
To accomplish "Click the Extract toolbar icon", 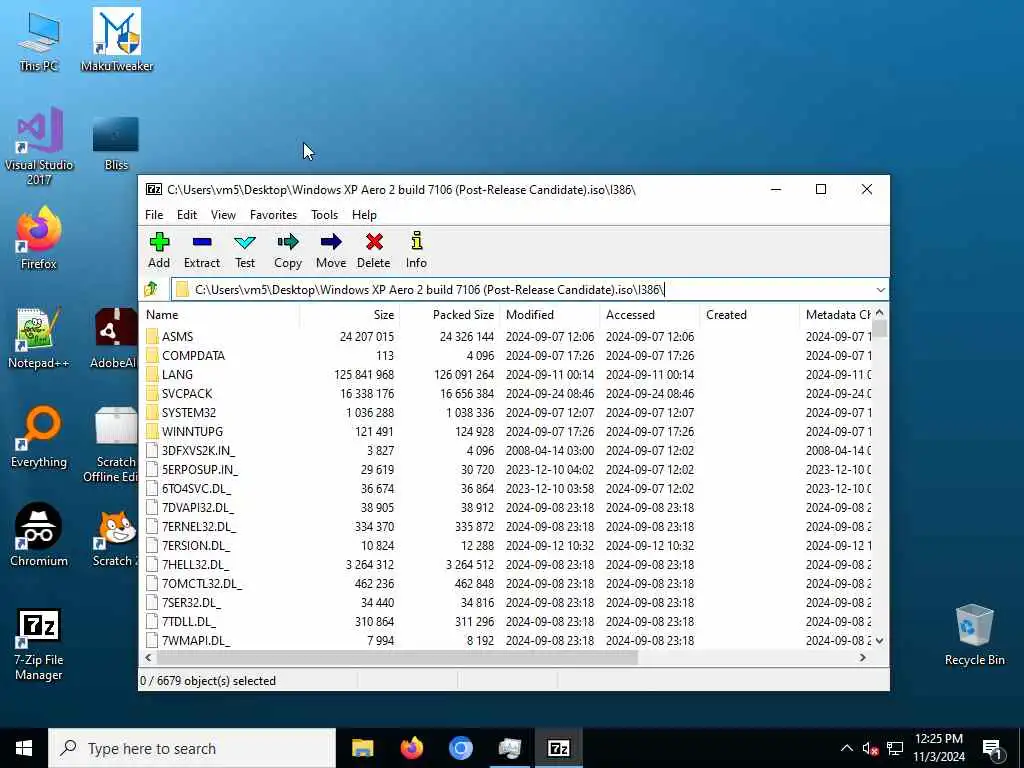I will (202, 250).
